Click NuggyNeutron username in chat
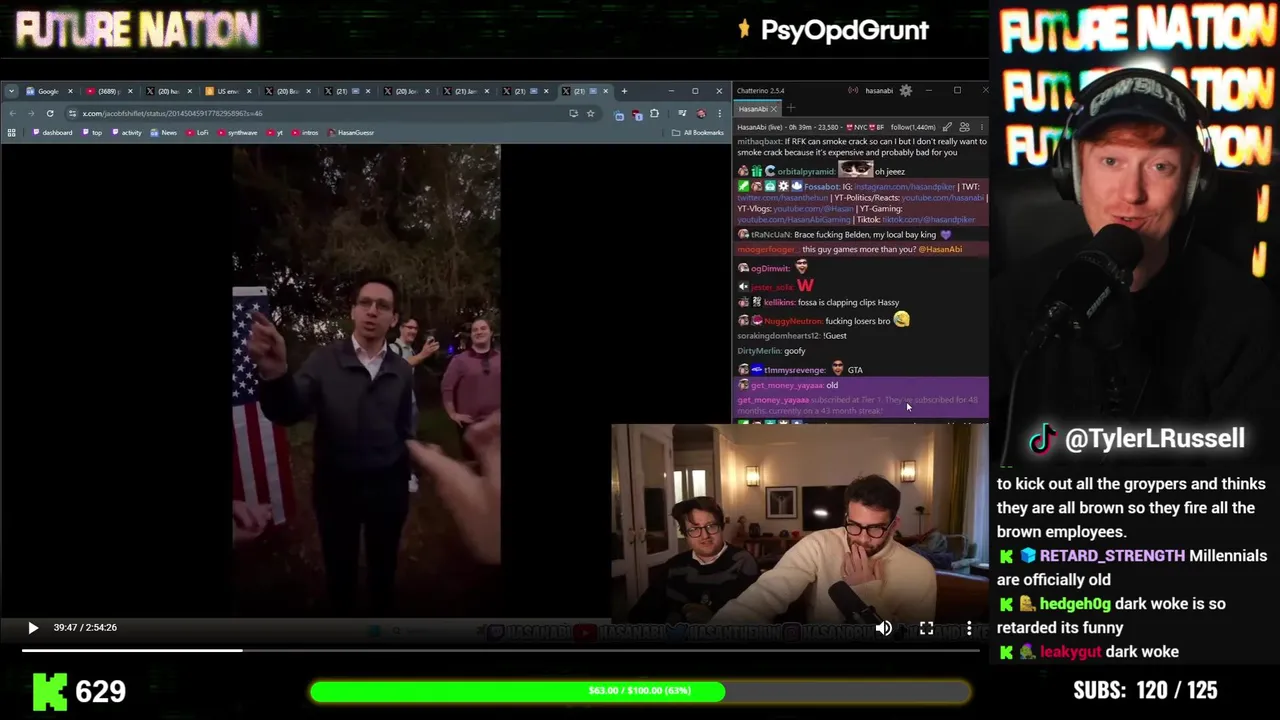This screenshot has height=720, width=1280. [x=793, y=321]
